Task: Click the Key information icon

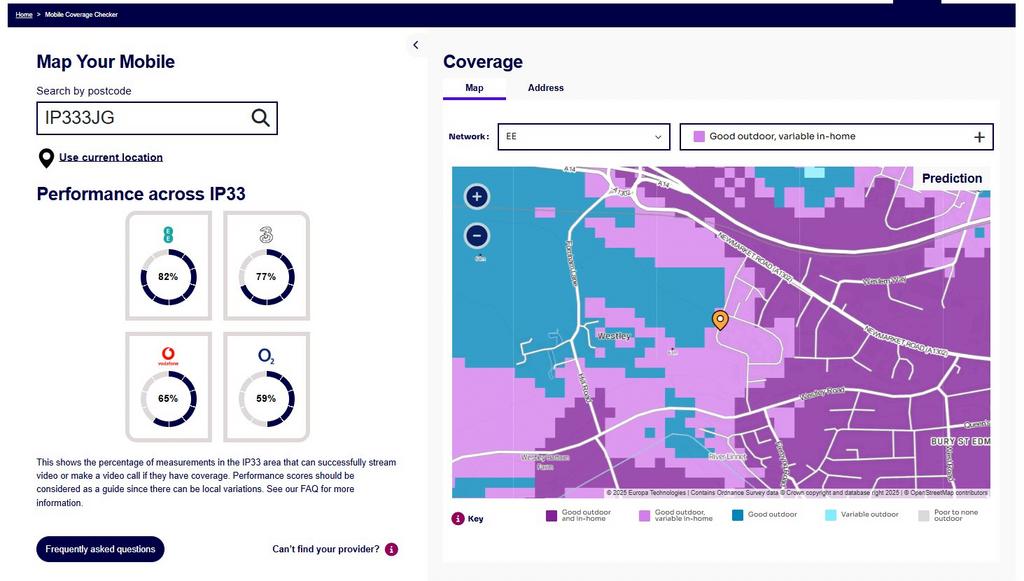Action: [458, 518]
